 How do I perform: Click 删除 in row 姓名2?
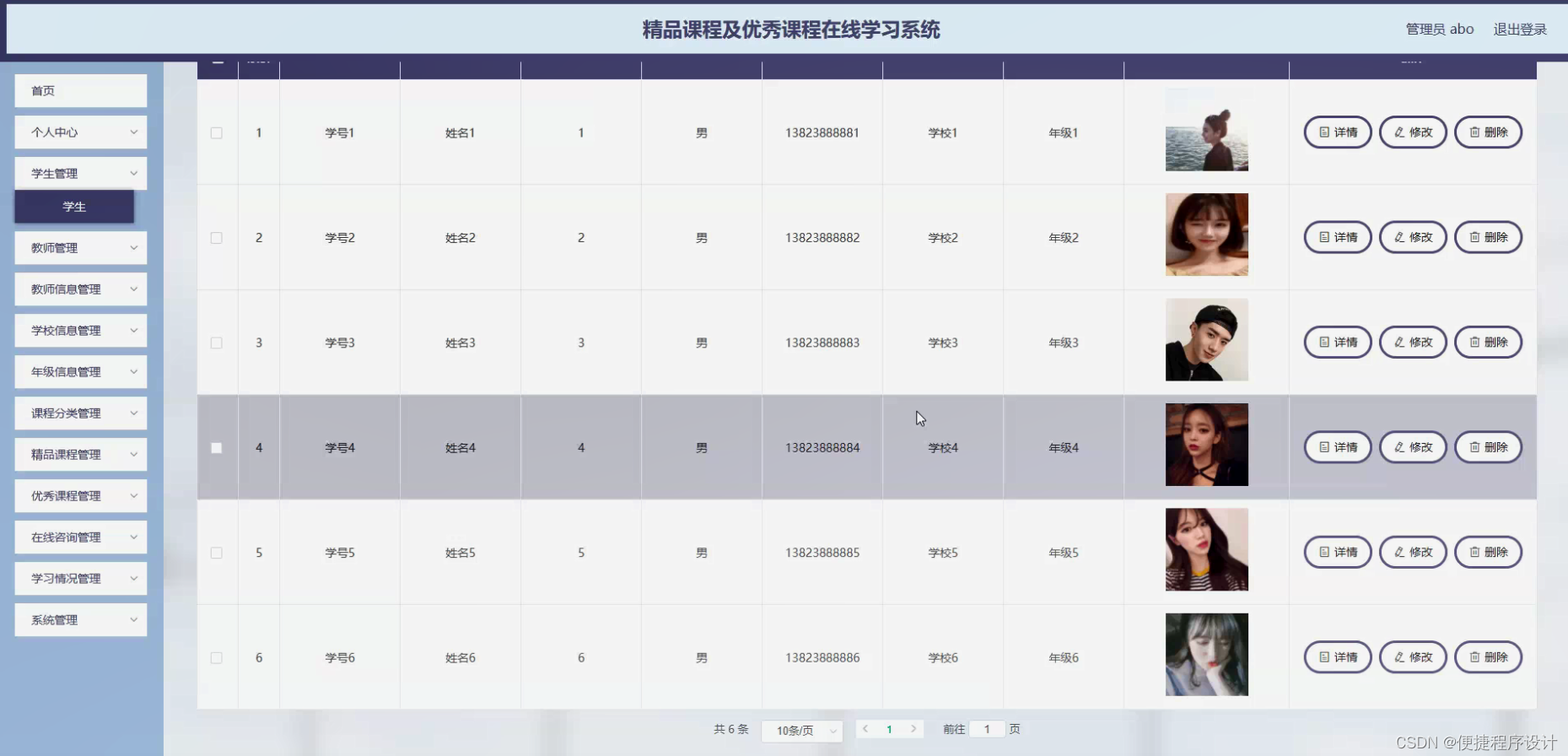(1489, 237)
